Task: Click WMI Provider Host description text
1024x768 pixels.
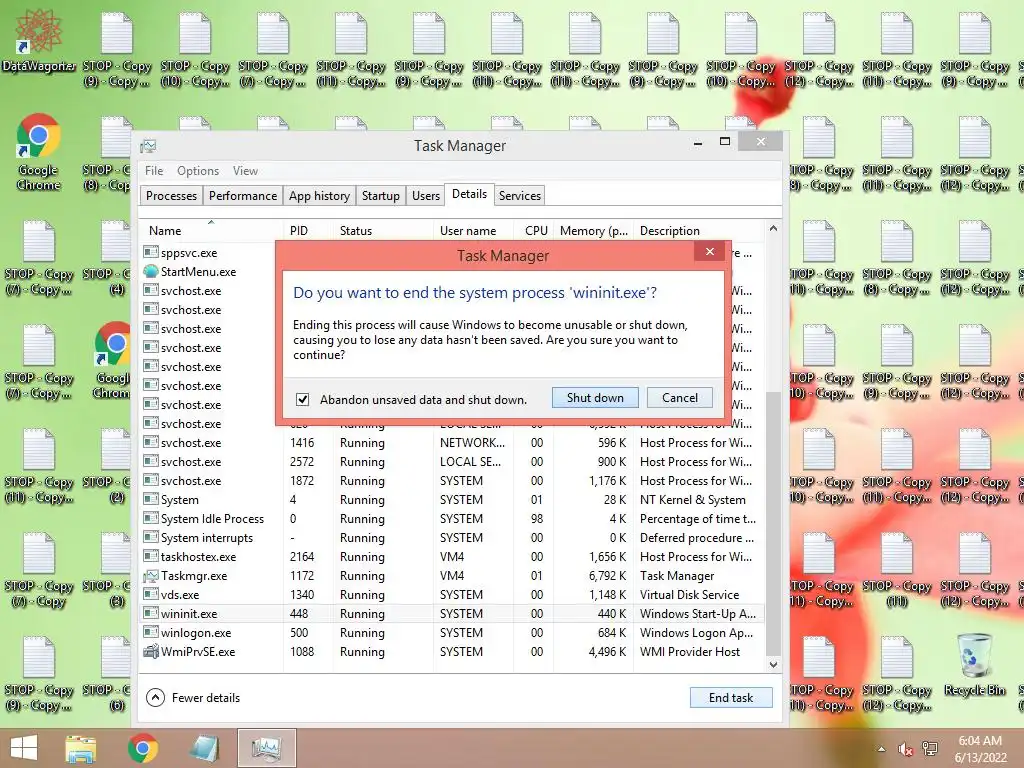Action: coord(690,651)
